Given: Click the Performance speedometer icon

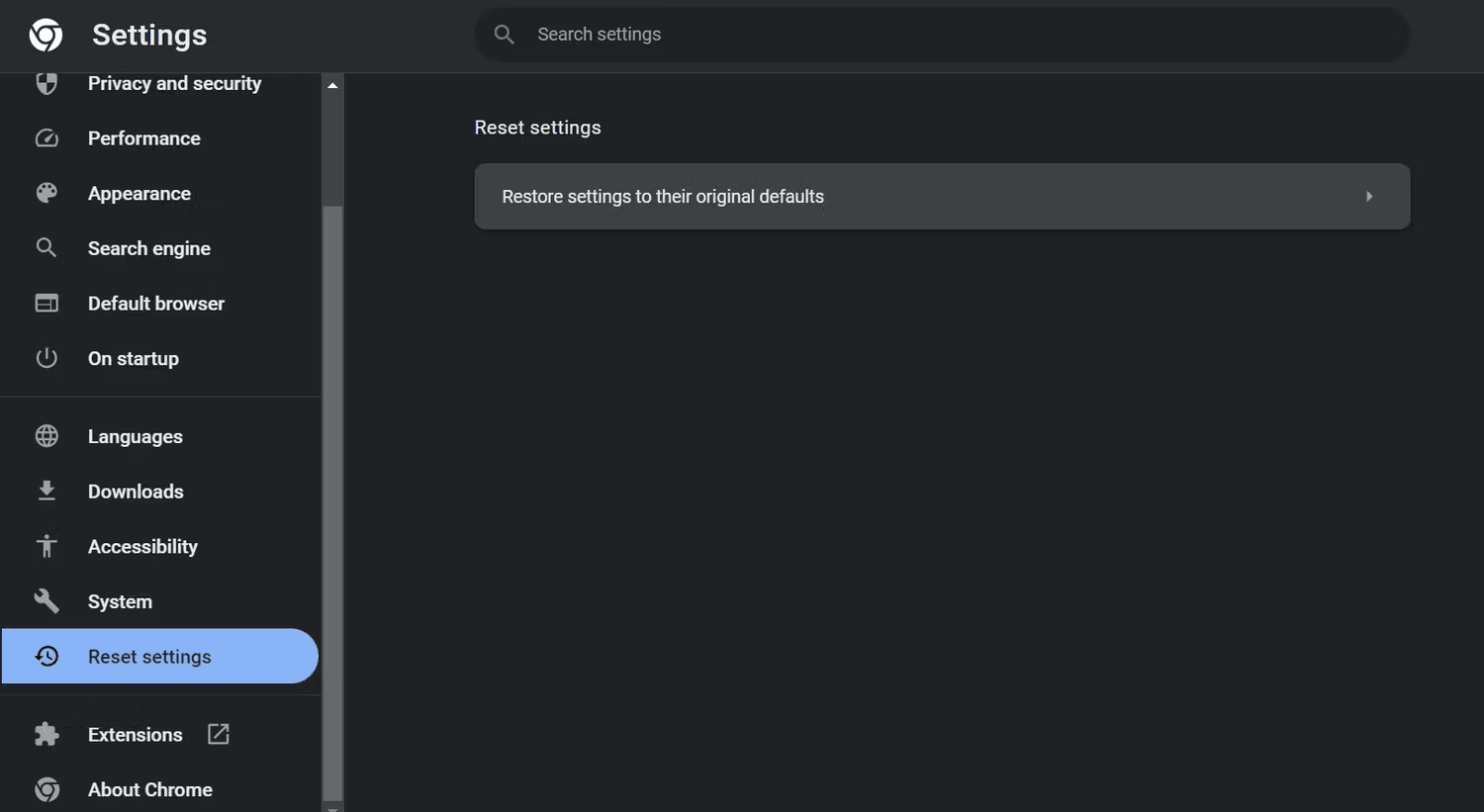Looking at the screenshot, I should (46, 137).
